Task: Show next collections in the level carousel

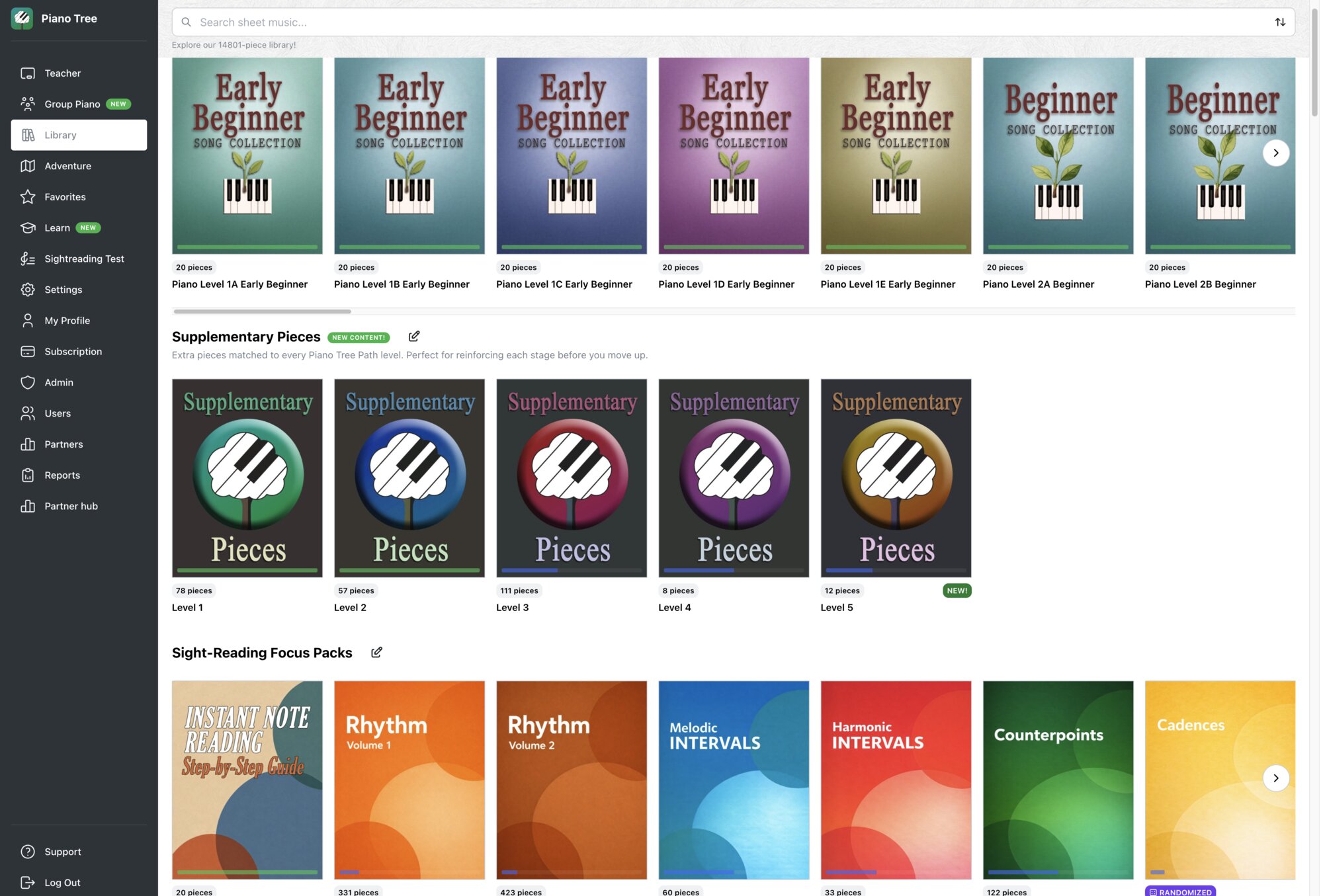Action: [x=1276, y=153]
